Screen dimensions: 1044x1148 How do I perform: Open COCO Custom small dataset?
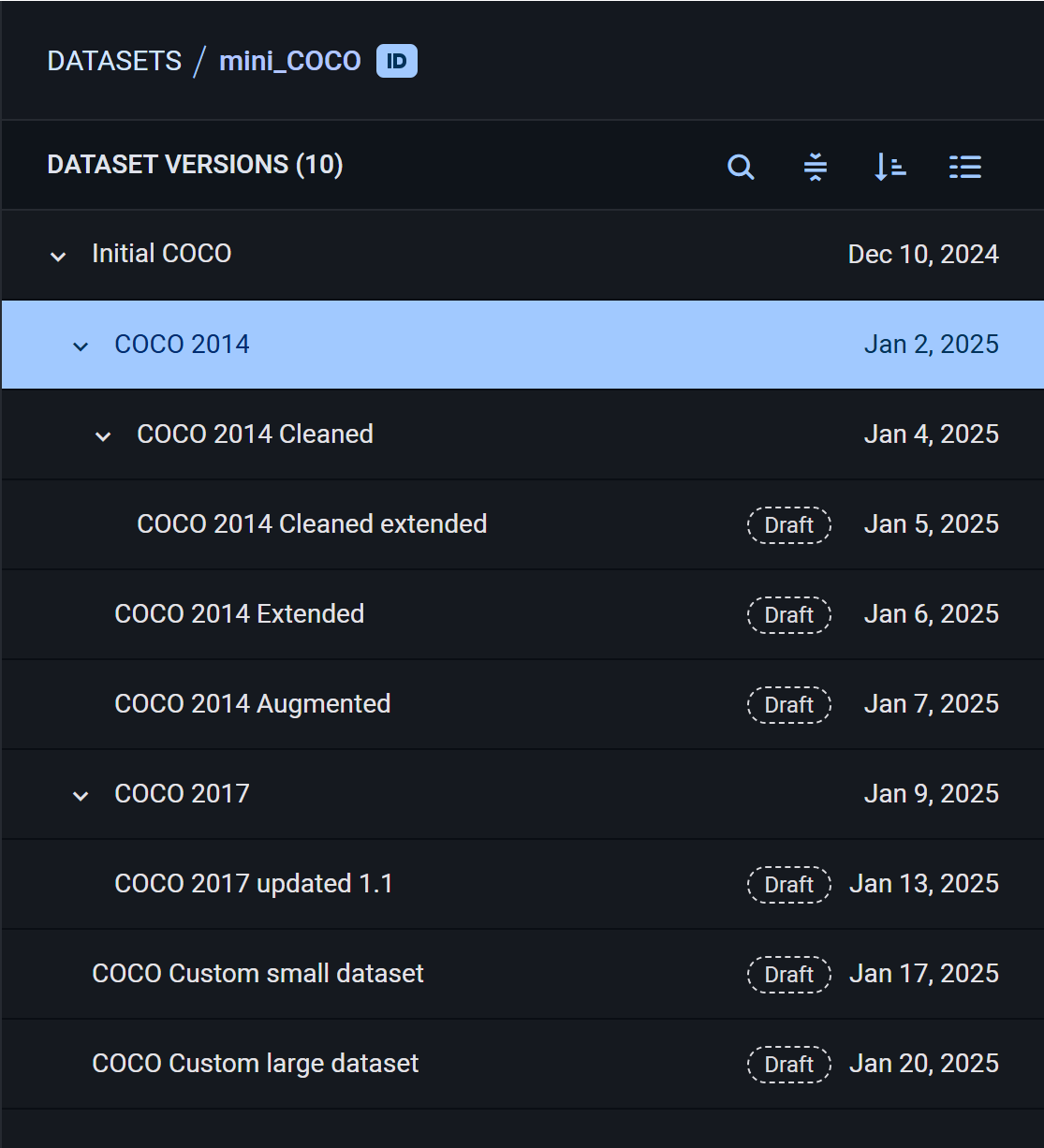258,974
